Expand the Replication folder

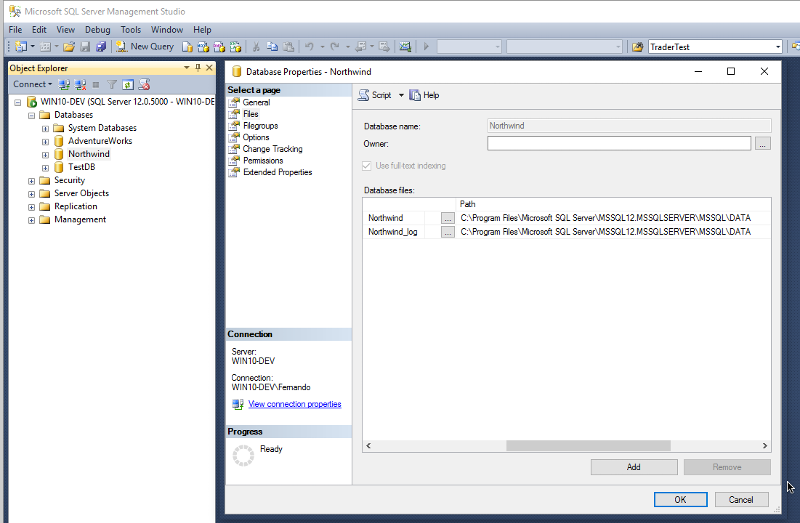(x=32, y=207)
